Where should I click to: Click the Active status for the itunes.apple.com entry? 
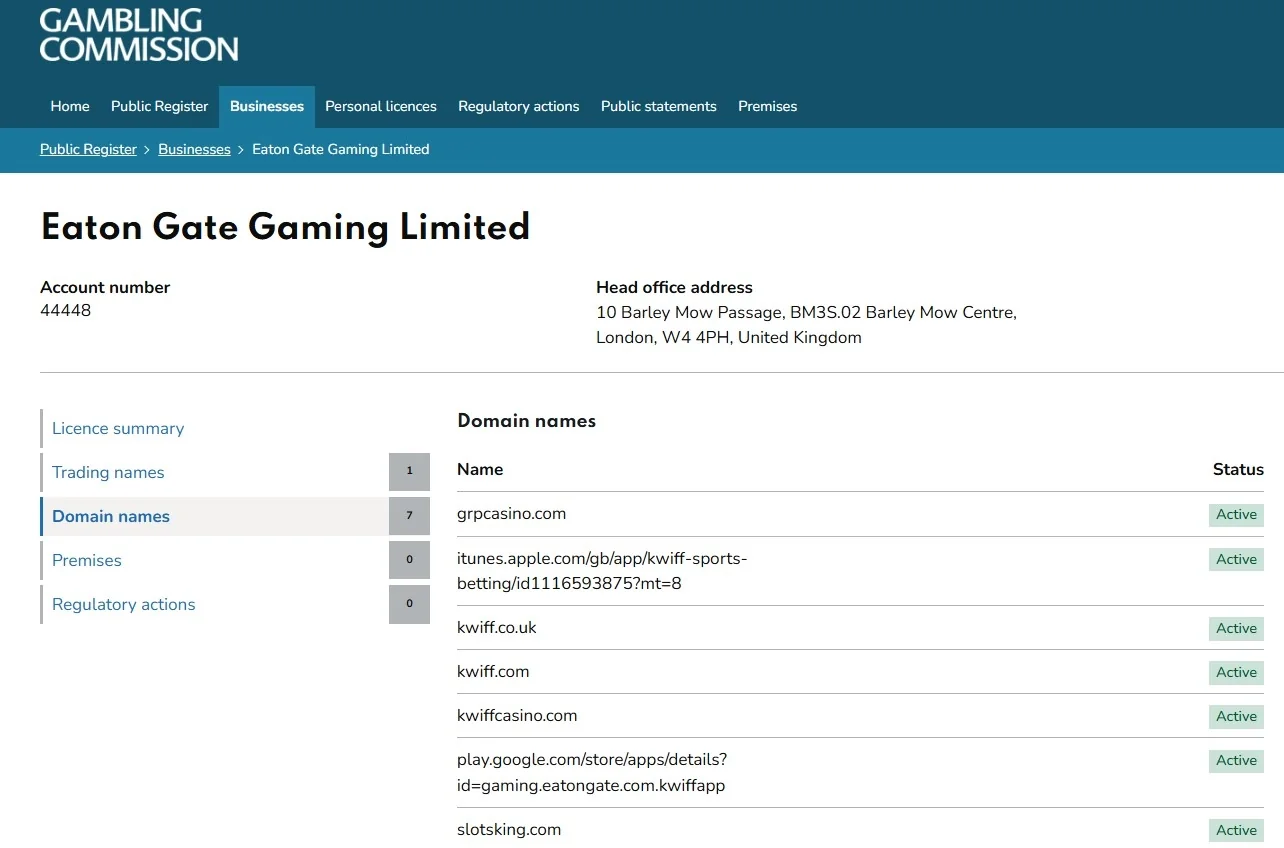(x=1236, y=560)
